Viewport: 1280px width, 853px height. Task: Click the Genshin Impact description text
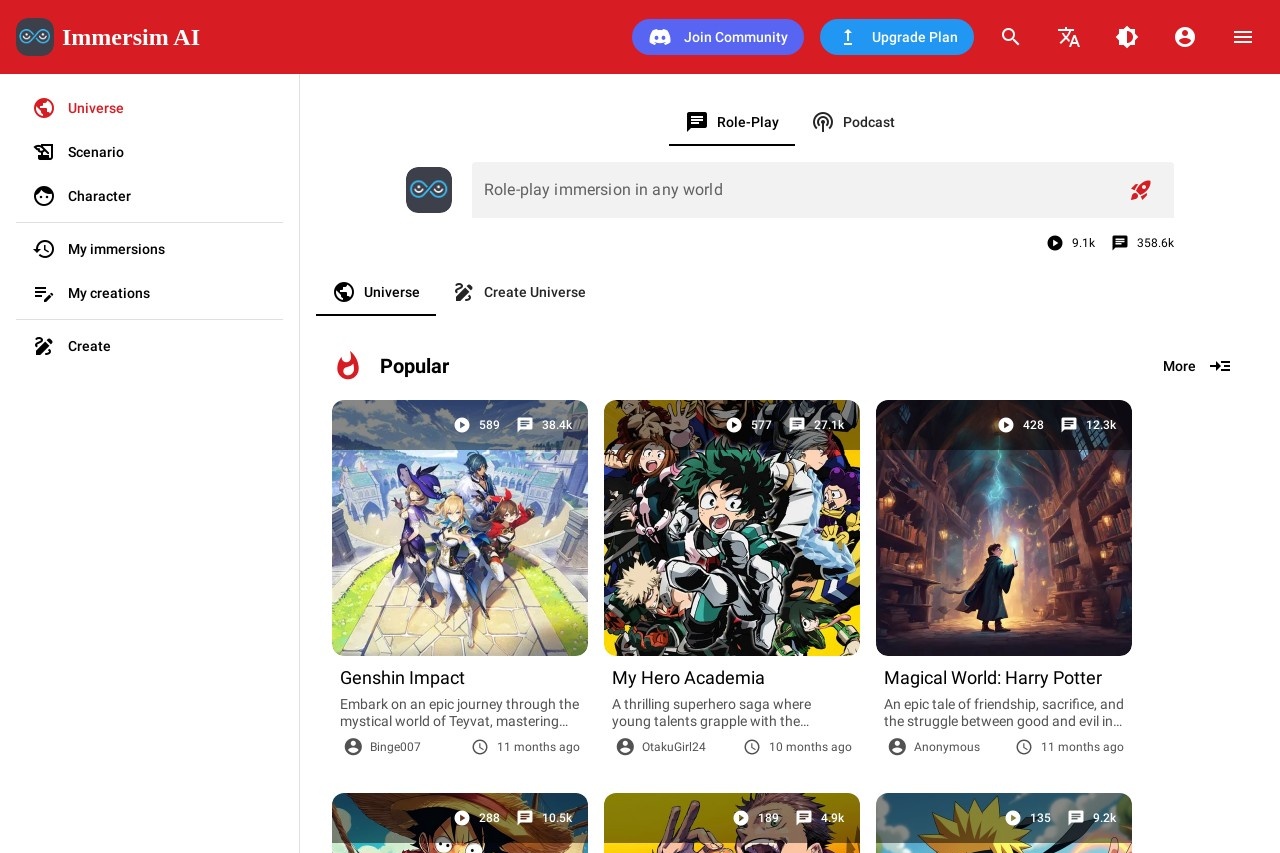[x=460, y=713]
